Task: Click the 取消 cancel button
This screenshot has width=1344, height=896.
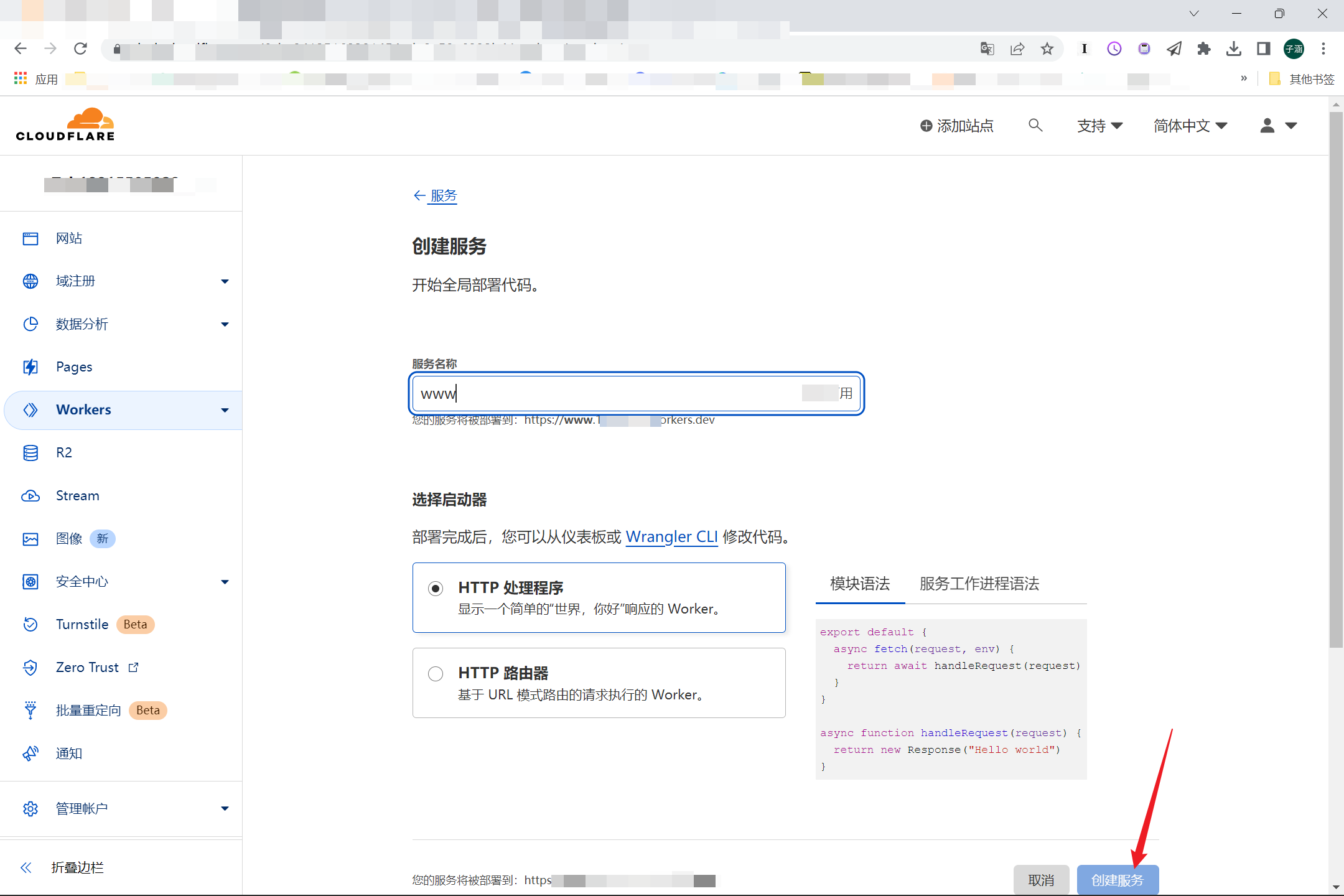Action: click(1041, 880)
